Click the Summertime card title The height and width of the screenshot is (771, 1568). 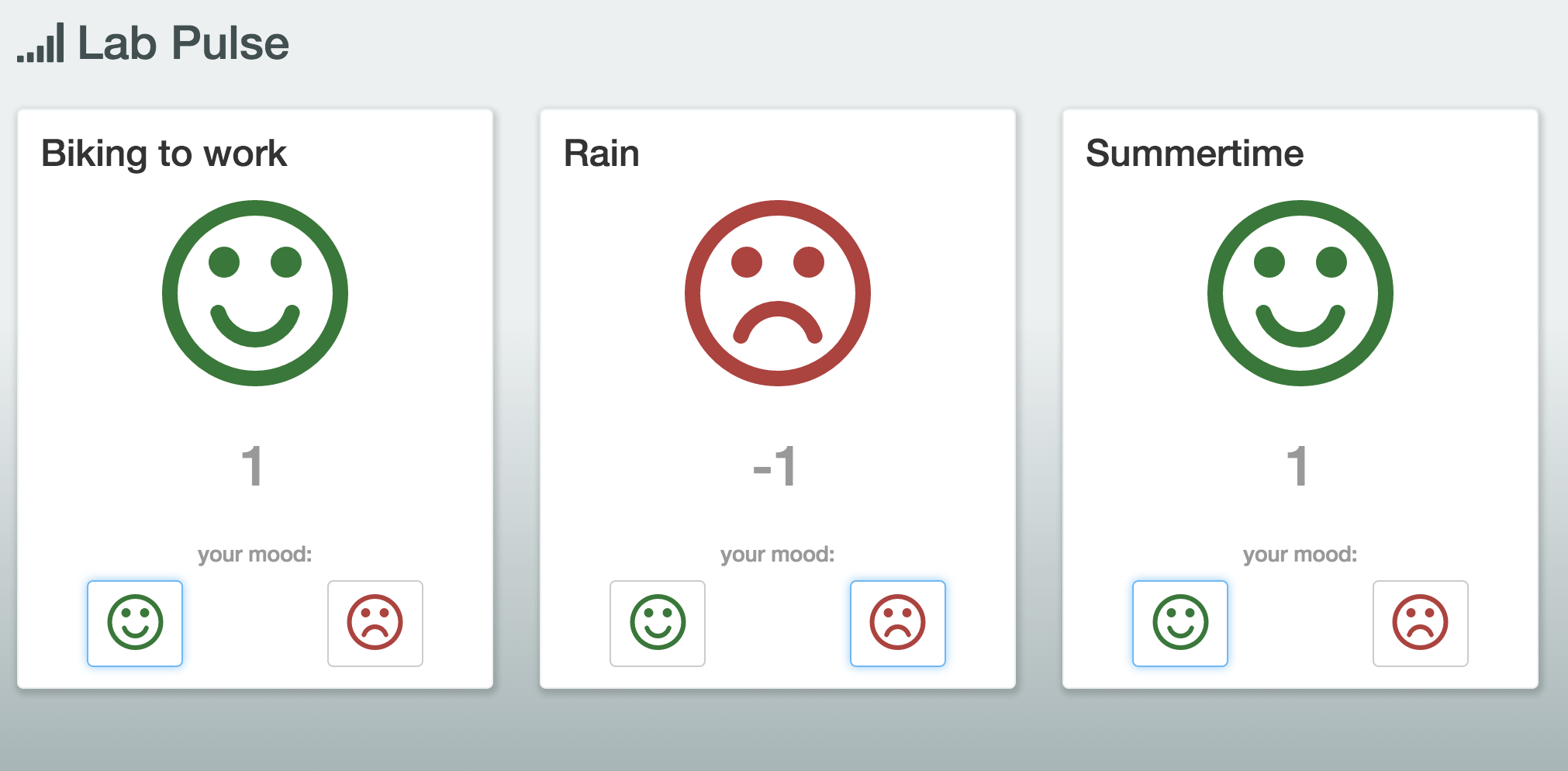1194,154
